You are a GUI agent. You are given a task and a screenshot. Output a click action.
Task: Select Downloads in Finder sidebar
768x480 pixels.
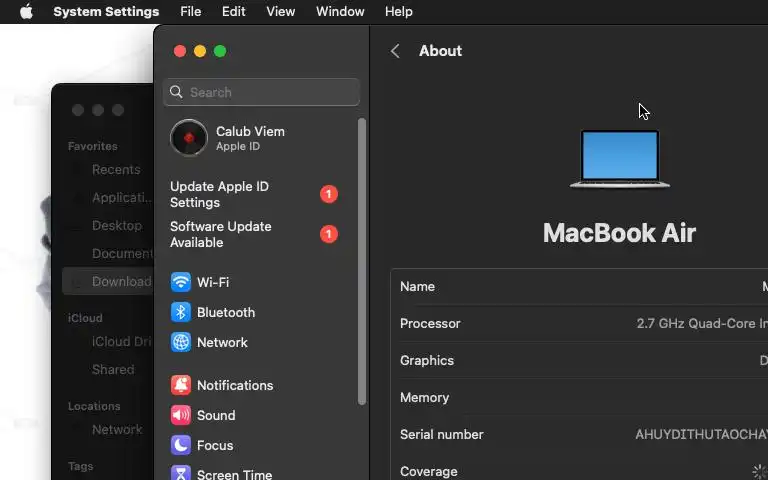[x=108, y=281]
